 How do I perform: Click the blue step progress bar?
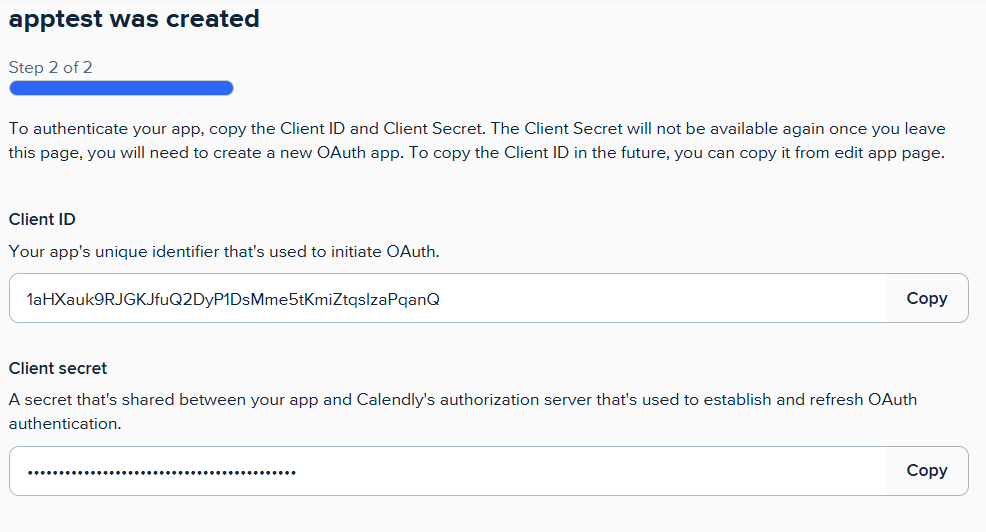pyautogui.click(x=121, y=88)
